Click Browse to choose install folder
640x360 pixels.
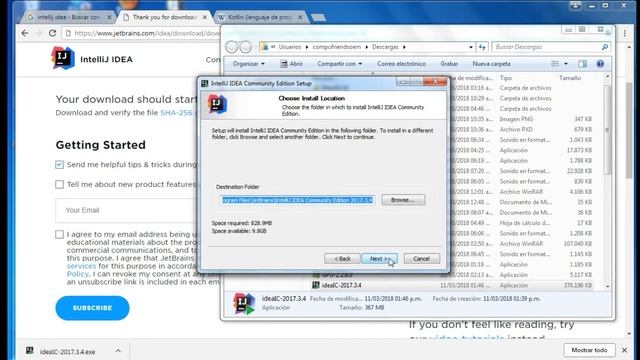coord(403,200)
